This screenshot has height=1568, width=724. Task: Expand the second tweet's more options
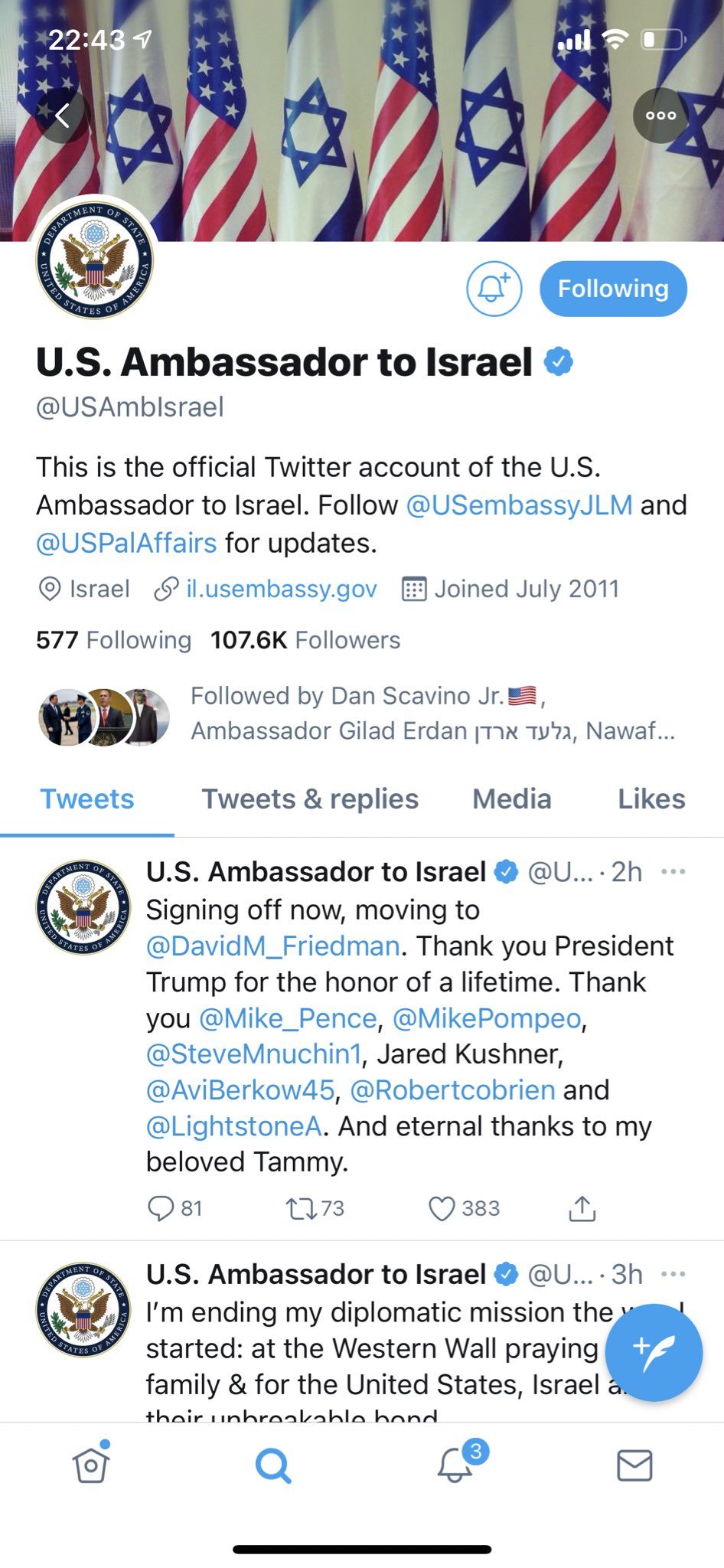(x=673, y=1274)
